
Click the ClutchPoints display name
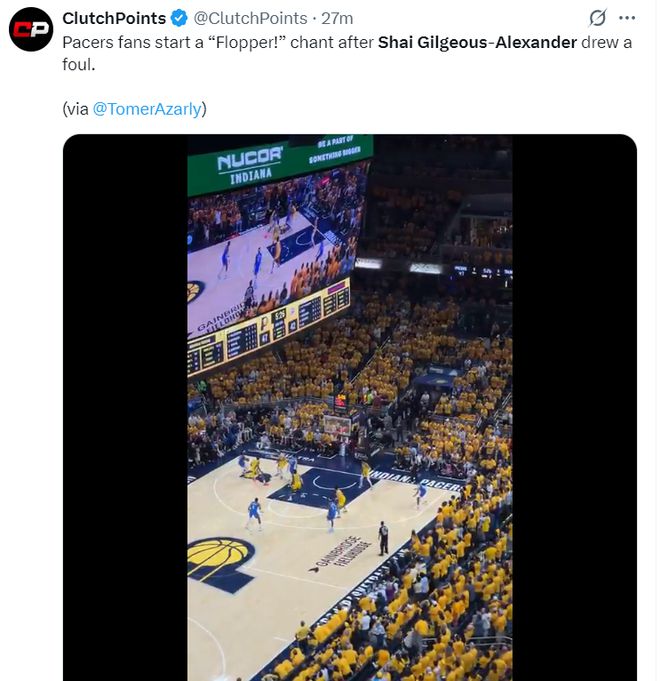click(114, 18)
